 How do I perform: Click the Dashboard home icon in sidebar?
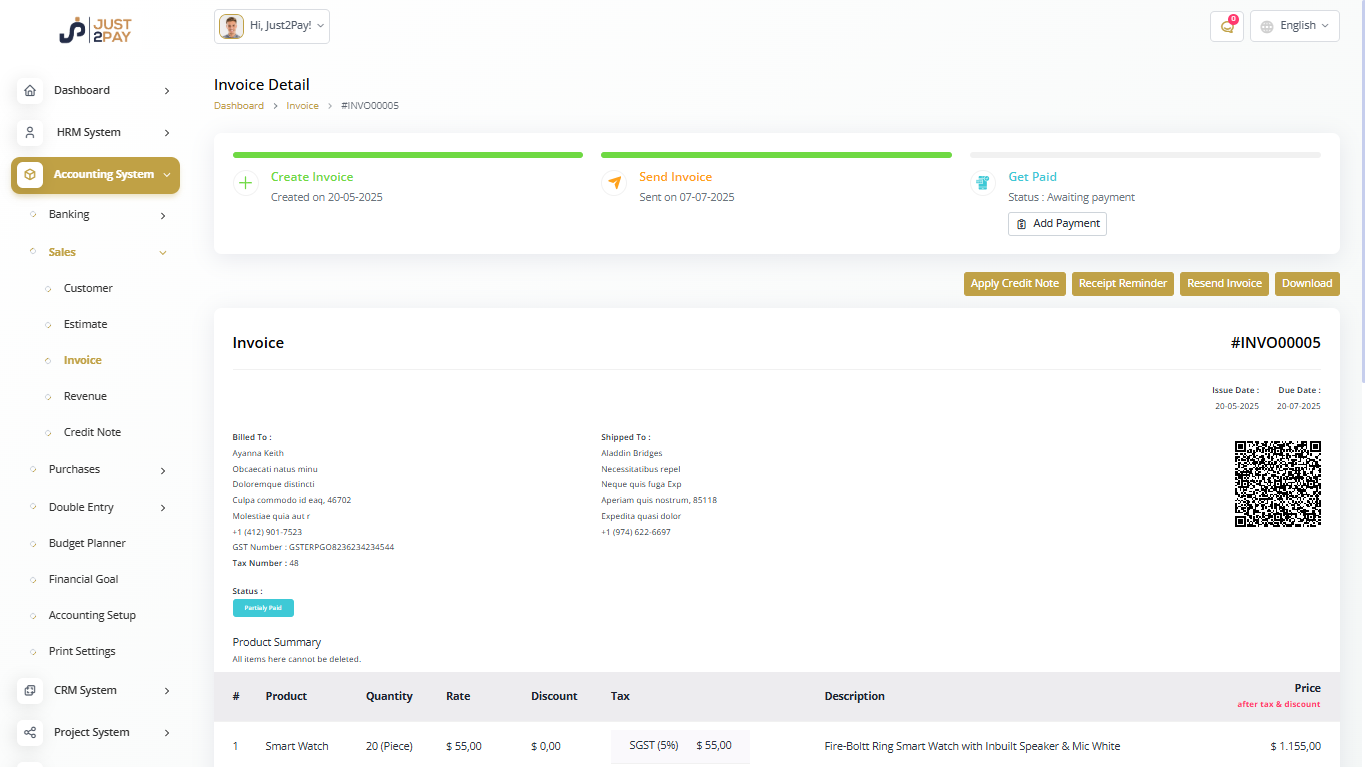pos(30,90)
